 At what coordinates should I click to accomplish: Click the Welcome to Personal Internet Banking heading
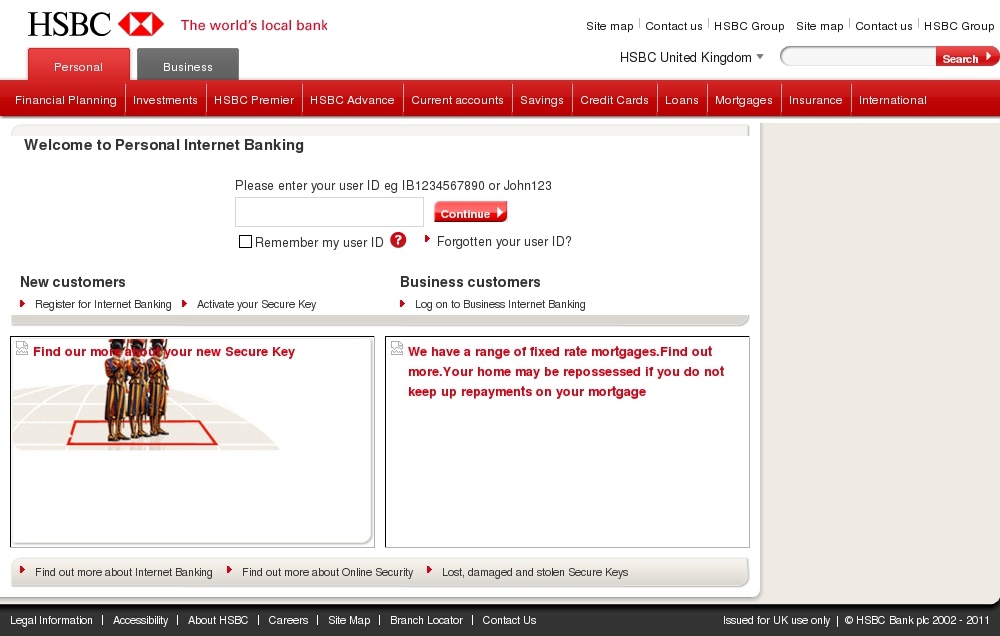(x=164, y=145)
